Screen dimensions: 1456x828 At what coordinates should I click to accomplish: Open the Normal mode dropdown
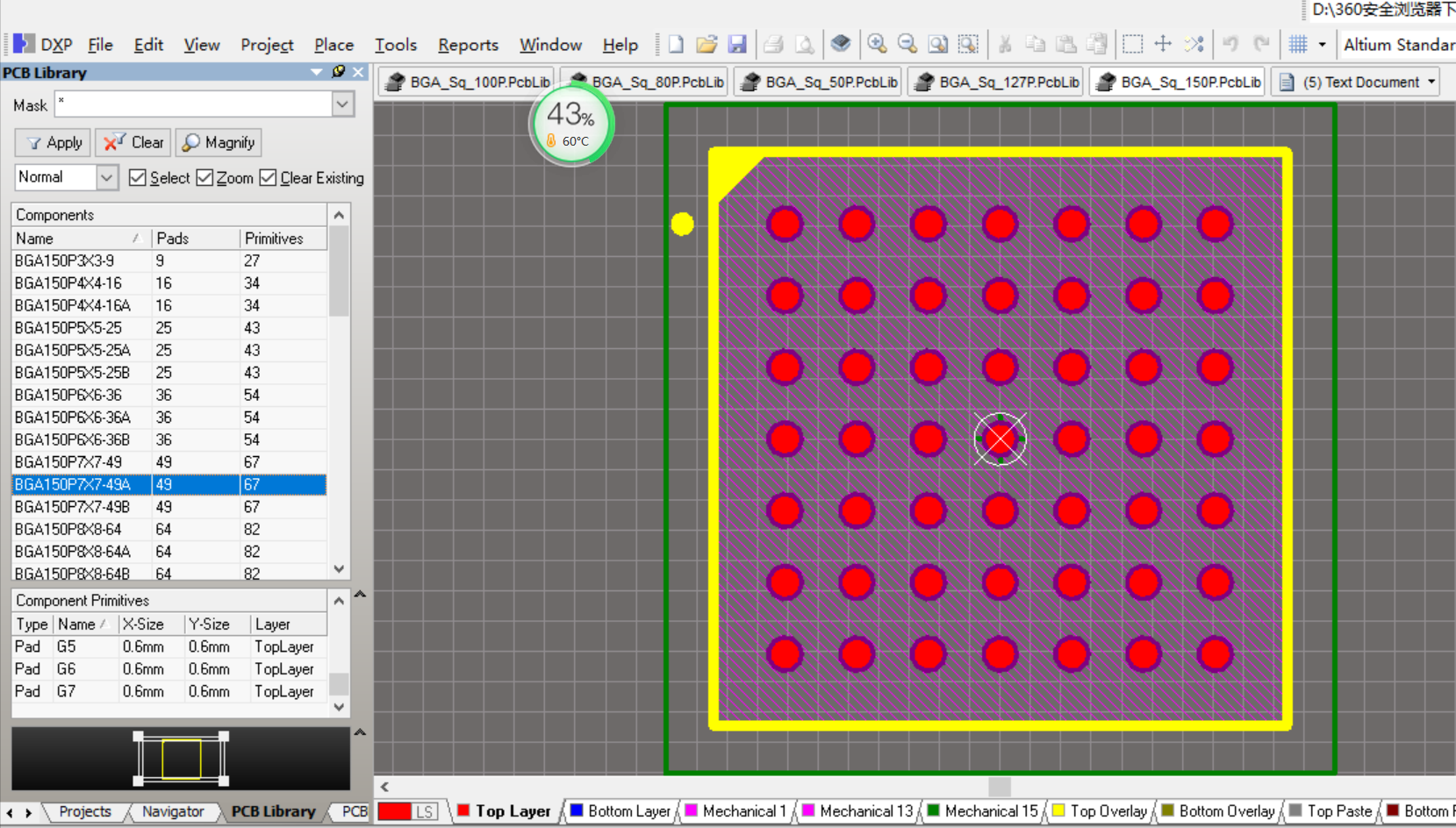106,177
